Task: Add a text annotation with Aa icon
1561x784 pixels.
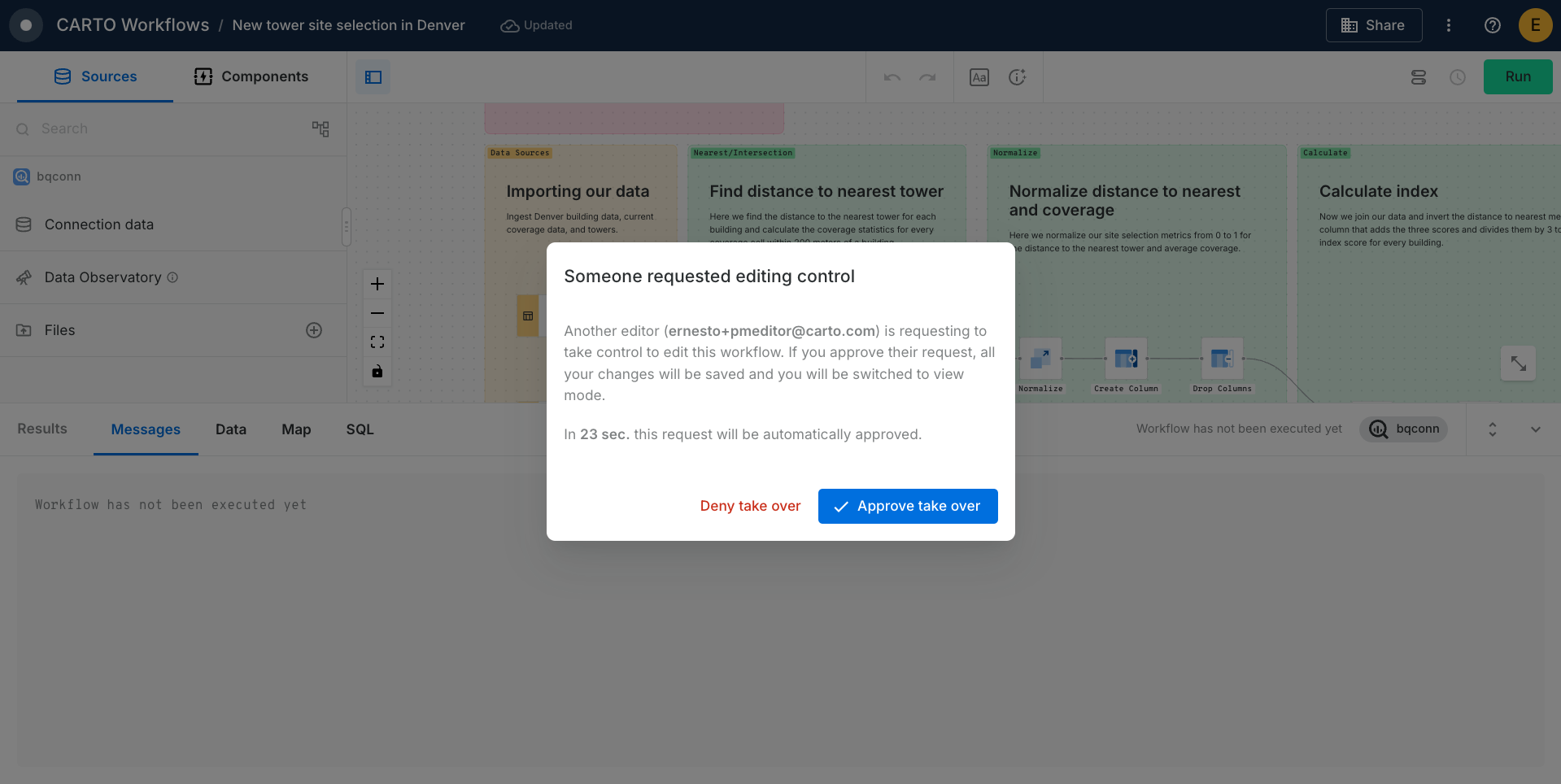Action: (979, 77)
